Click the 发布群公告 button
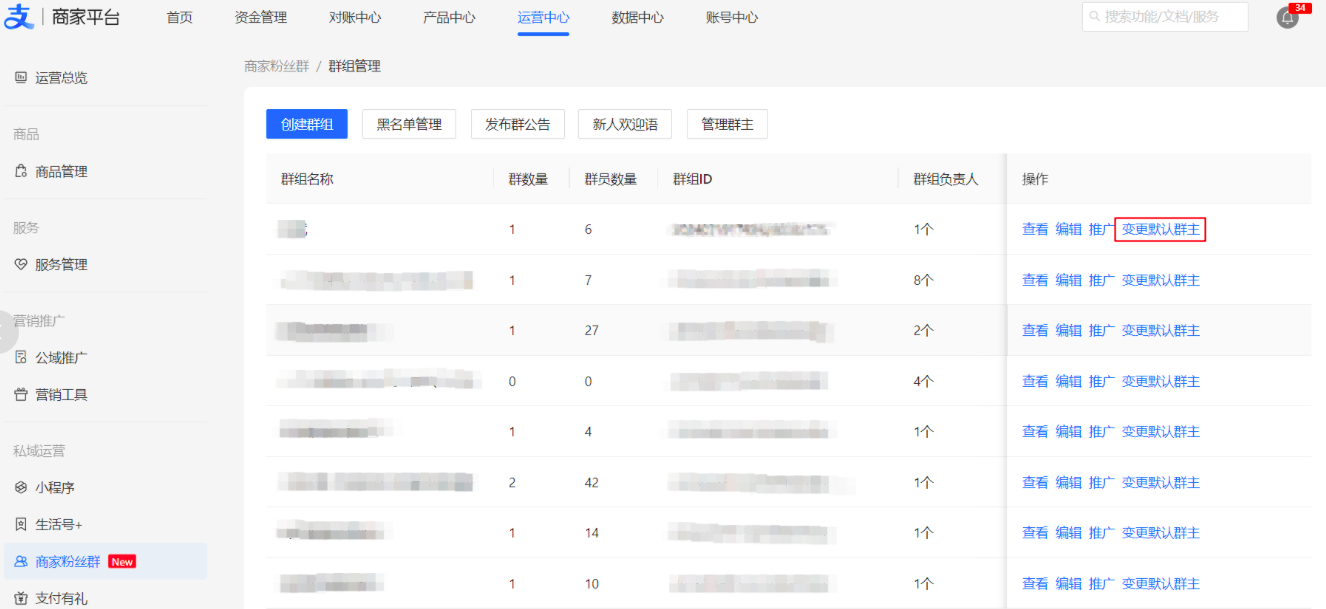 (x=517, y=124)
